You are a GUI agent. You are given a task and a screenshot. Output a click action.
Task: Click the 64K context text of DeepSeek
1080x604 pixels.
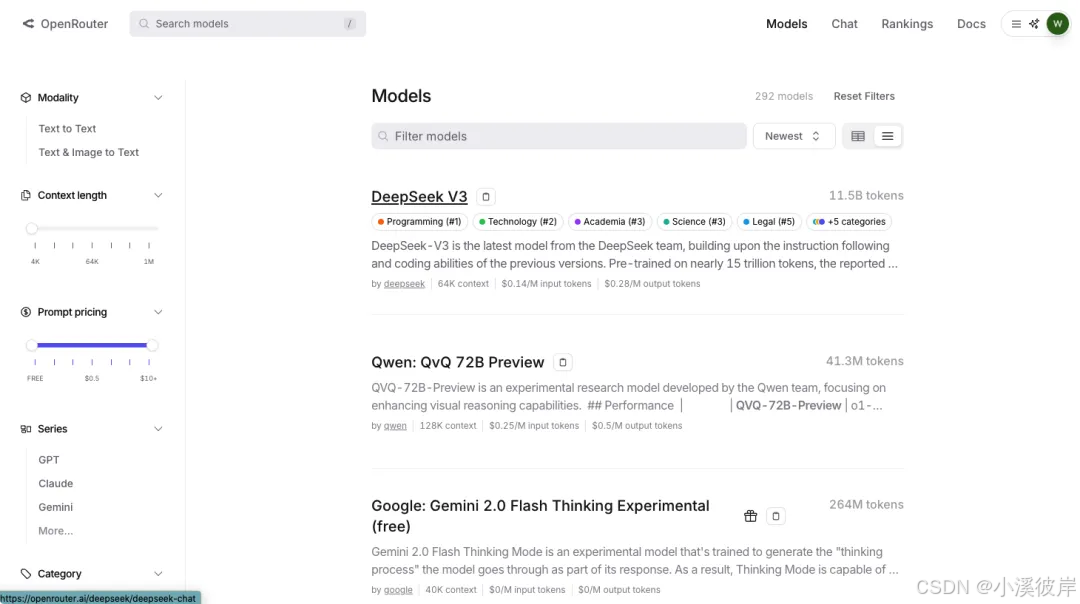[463, 284]
